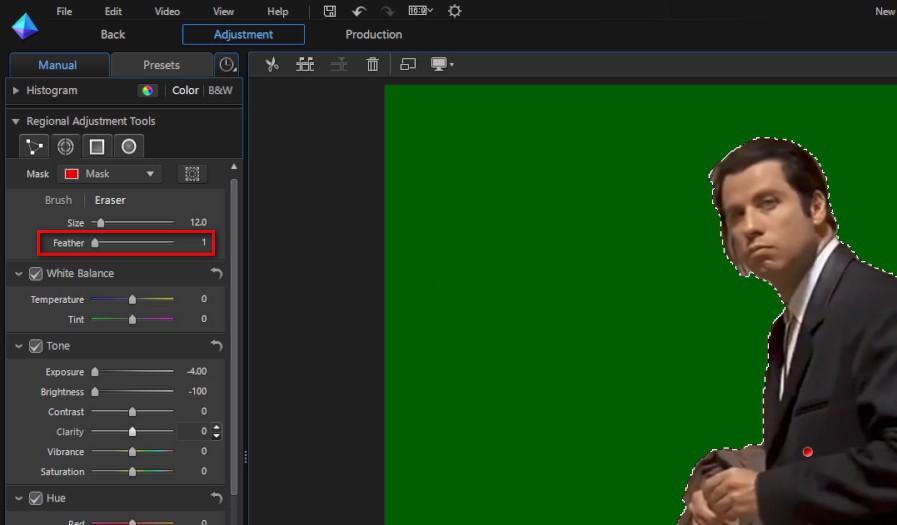Click the multi-trim tool icon

pos(305,64)
